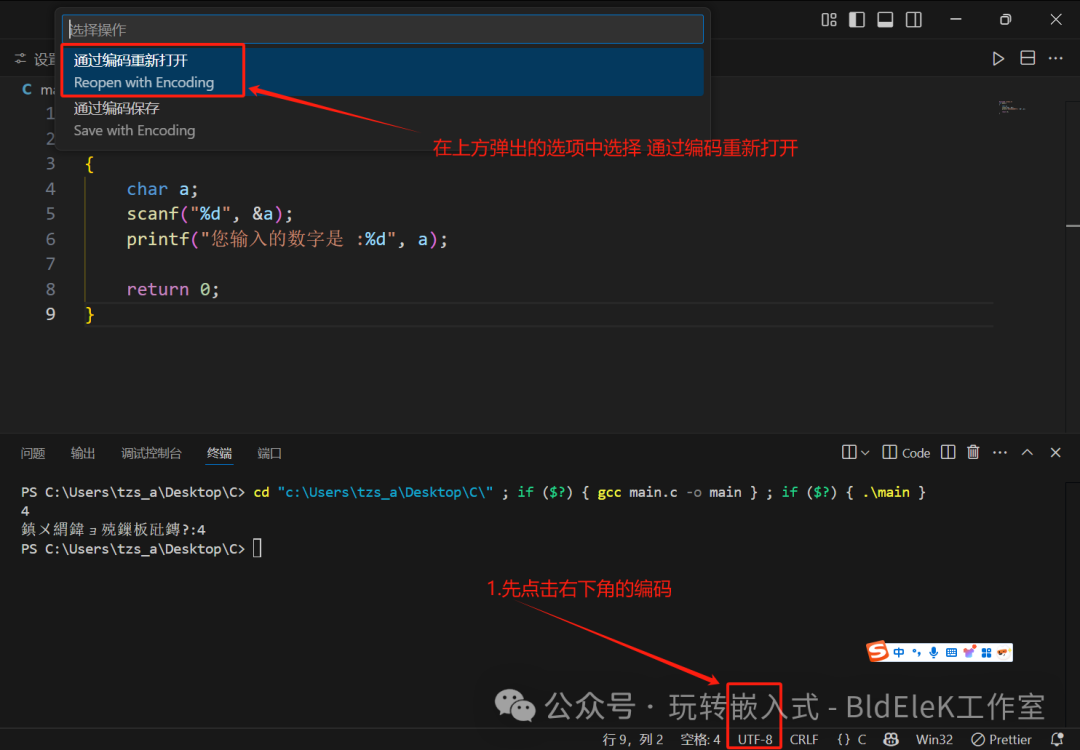Open Sogou toolbox grid icon
Screen dimensions: 1080x750
[986, 652]
